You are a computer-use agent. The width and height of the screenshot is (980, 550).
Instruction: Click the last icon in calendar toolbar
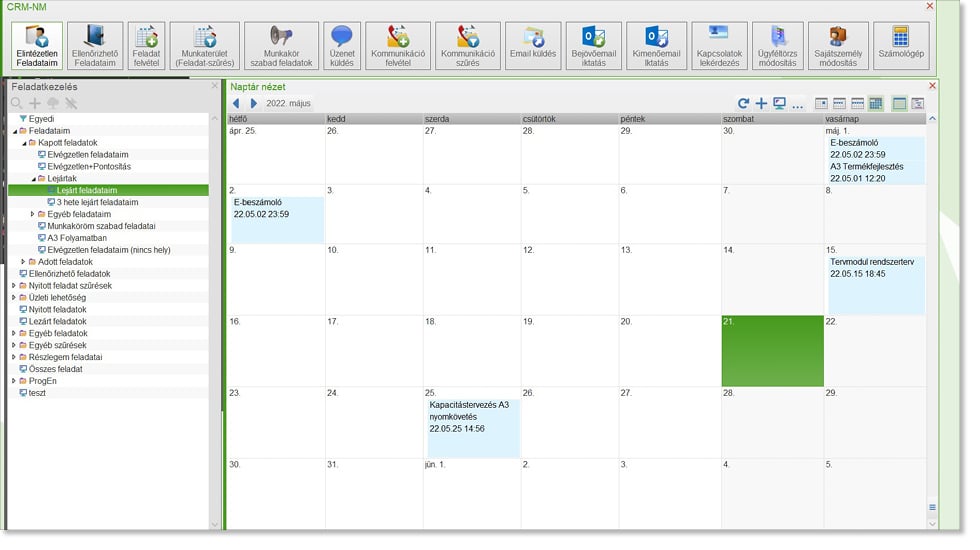click(918, 104)
